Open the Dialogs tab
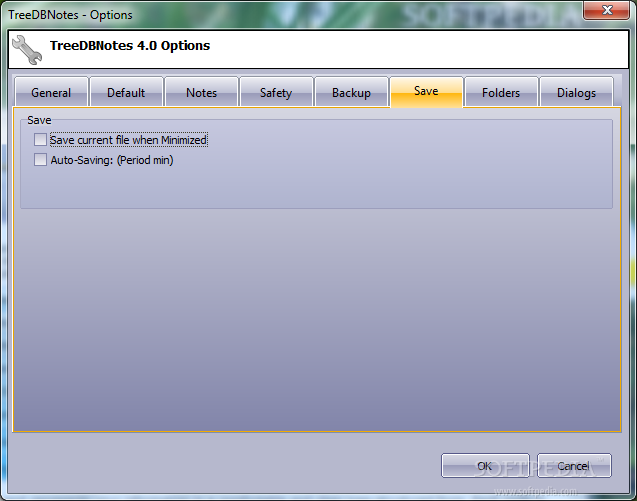 pyautogui.click(x=576, y=92)
